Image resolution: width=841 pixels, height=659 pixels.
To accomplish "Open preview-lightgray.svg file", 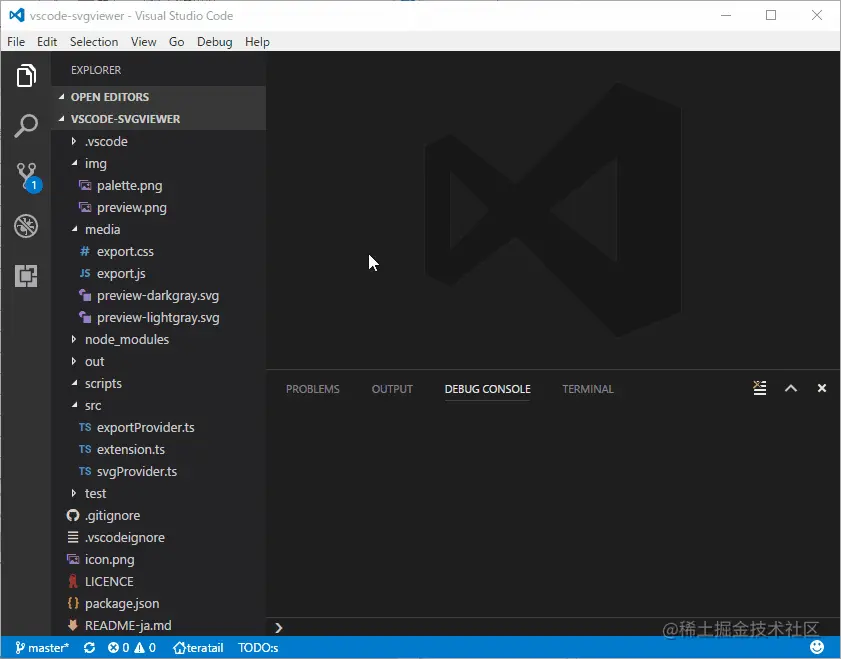I will (x=159, y=317).
